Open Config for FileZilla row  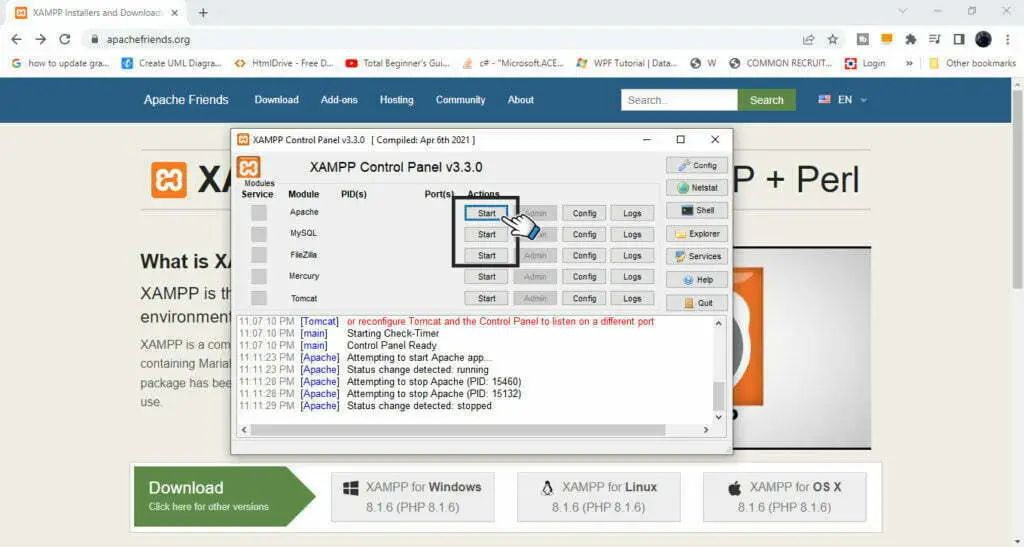[x=584, y=255]
